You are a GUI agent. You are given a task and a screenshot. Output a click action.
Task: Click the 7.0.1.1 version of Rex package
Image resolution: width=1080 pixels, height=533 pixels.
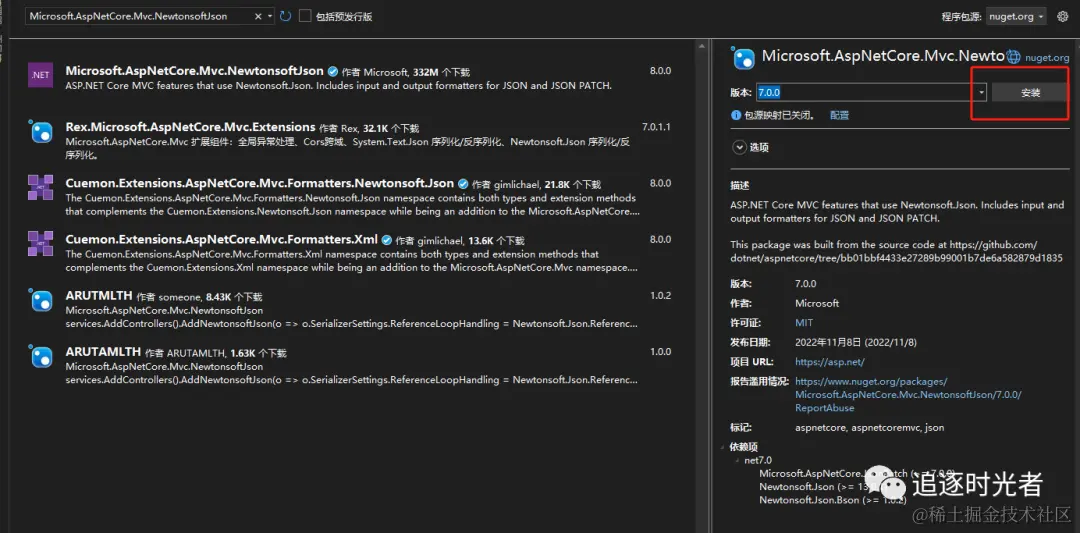pyautogui.click(x=656, y=127)
